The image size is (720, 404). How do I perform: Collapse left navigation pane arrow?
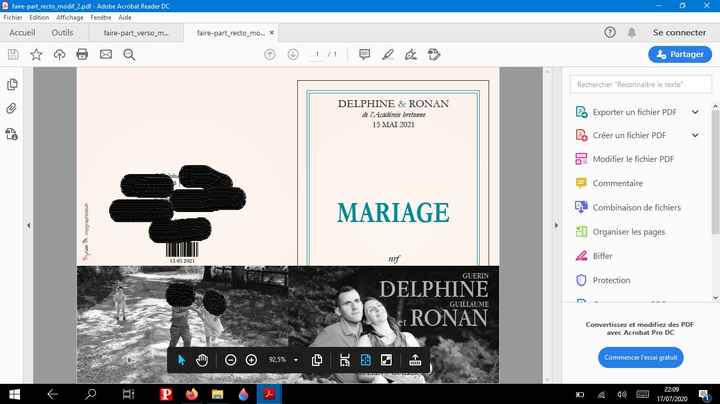point(28,225)
